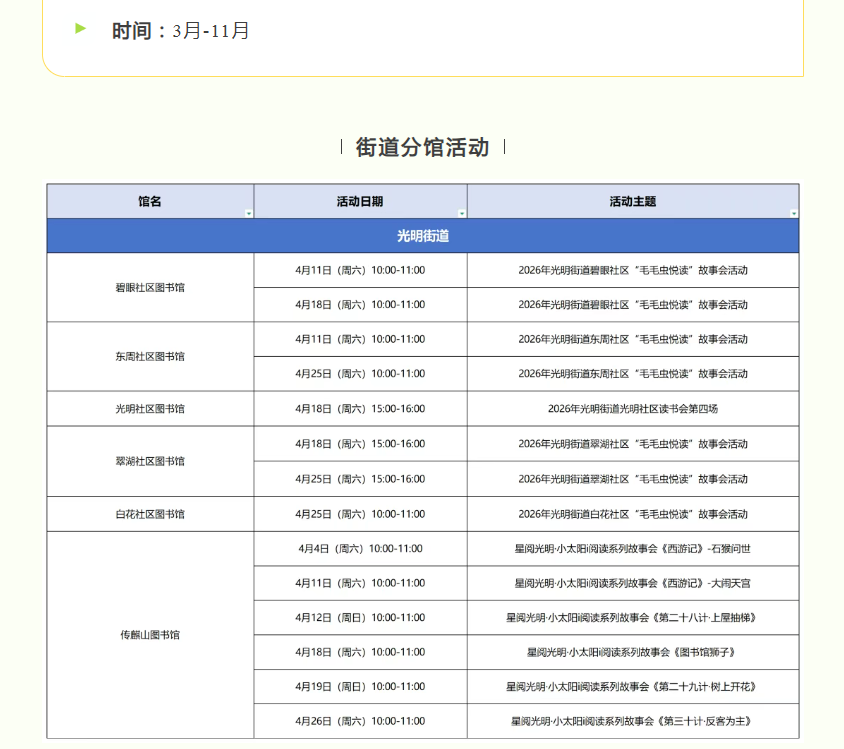
Task: Select the 东周社区图书馆 cell
Action: pos(150,356)
